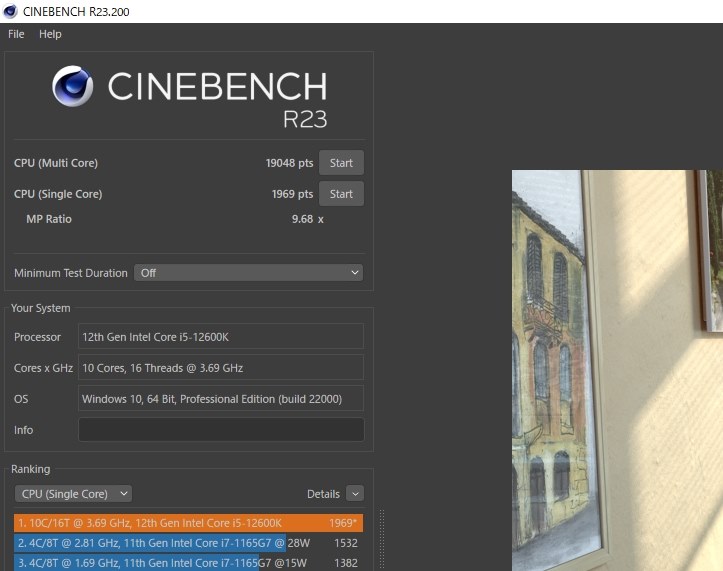Click the dotted panel splitter handle
This screenshot has height=571, width=723.
click(380, 540)
